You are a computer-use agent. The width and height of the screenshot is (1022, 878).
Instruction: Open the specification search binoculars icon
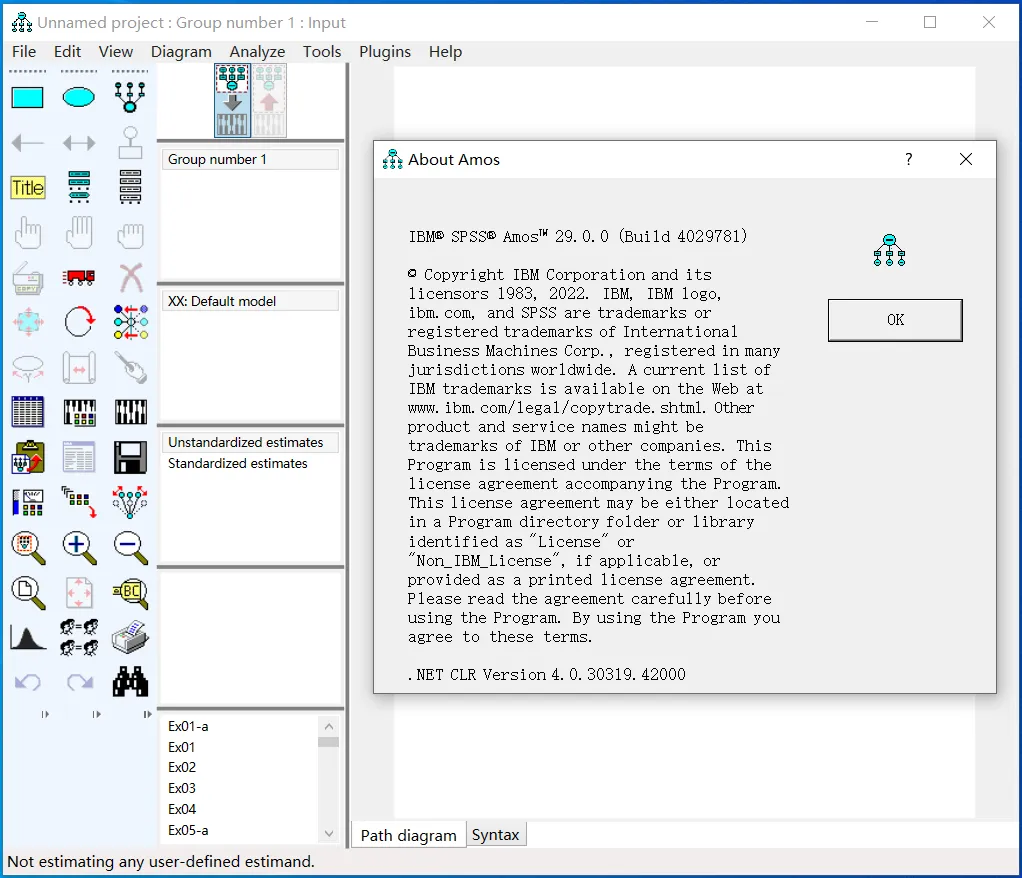[x=130, y=682]
